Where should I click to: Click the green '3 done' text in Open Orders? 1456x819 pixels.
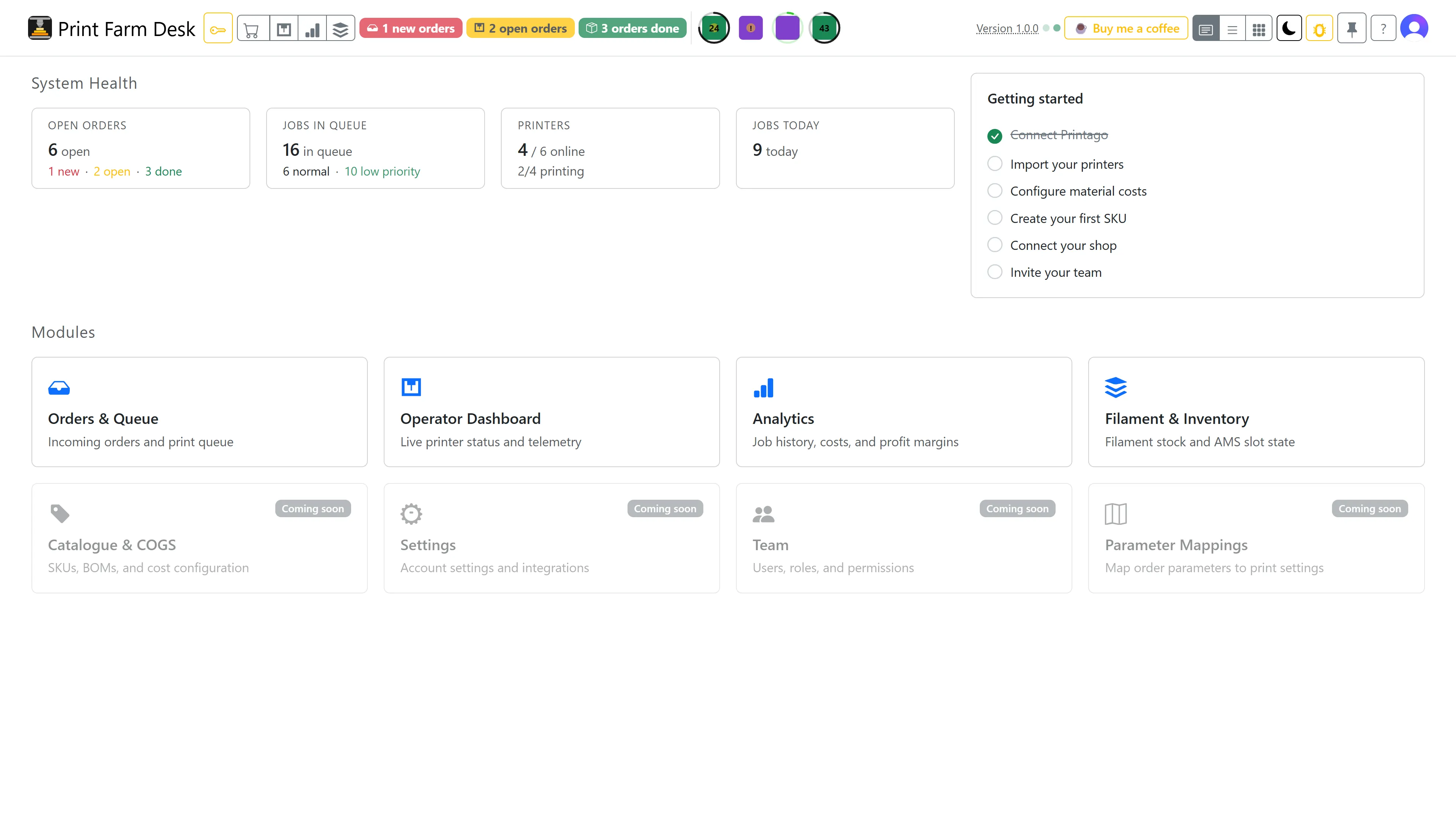tap(163, 171)
